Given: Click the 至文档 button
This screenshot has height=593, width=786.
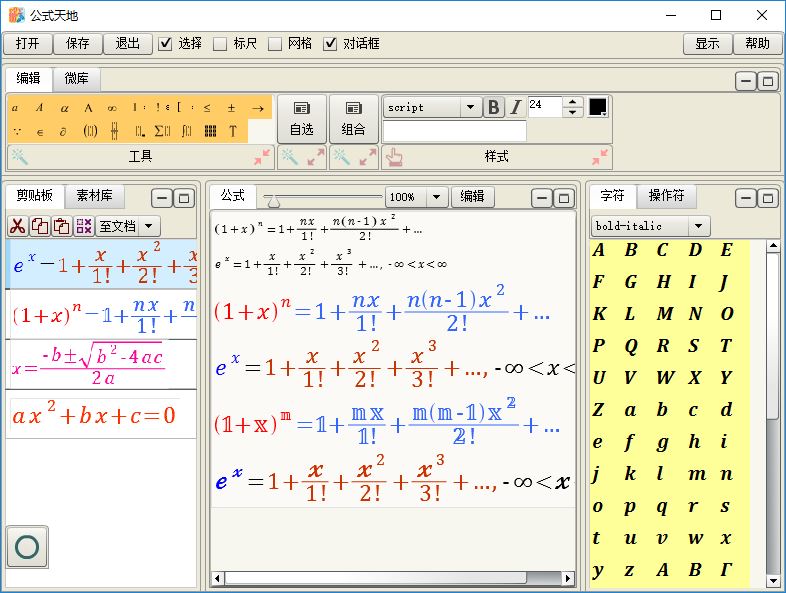Looking at the screenshot, I should tap(118, 227).
